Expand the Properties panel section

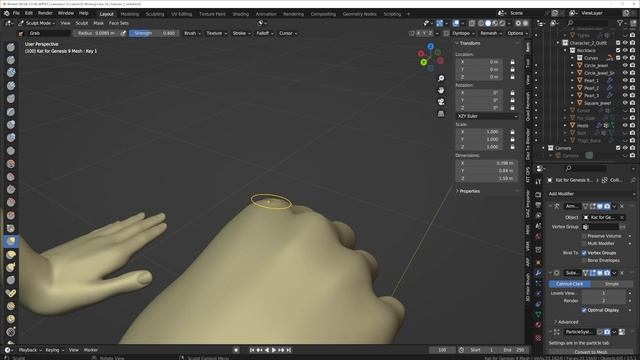tap(468, 191)
